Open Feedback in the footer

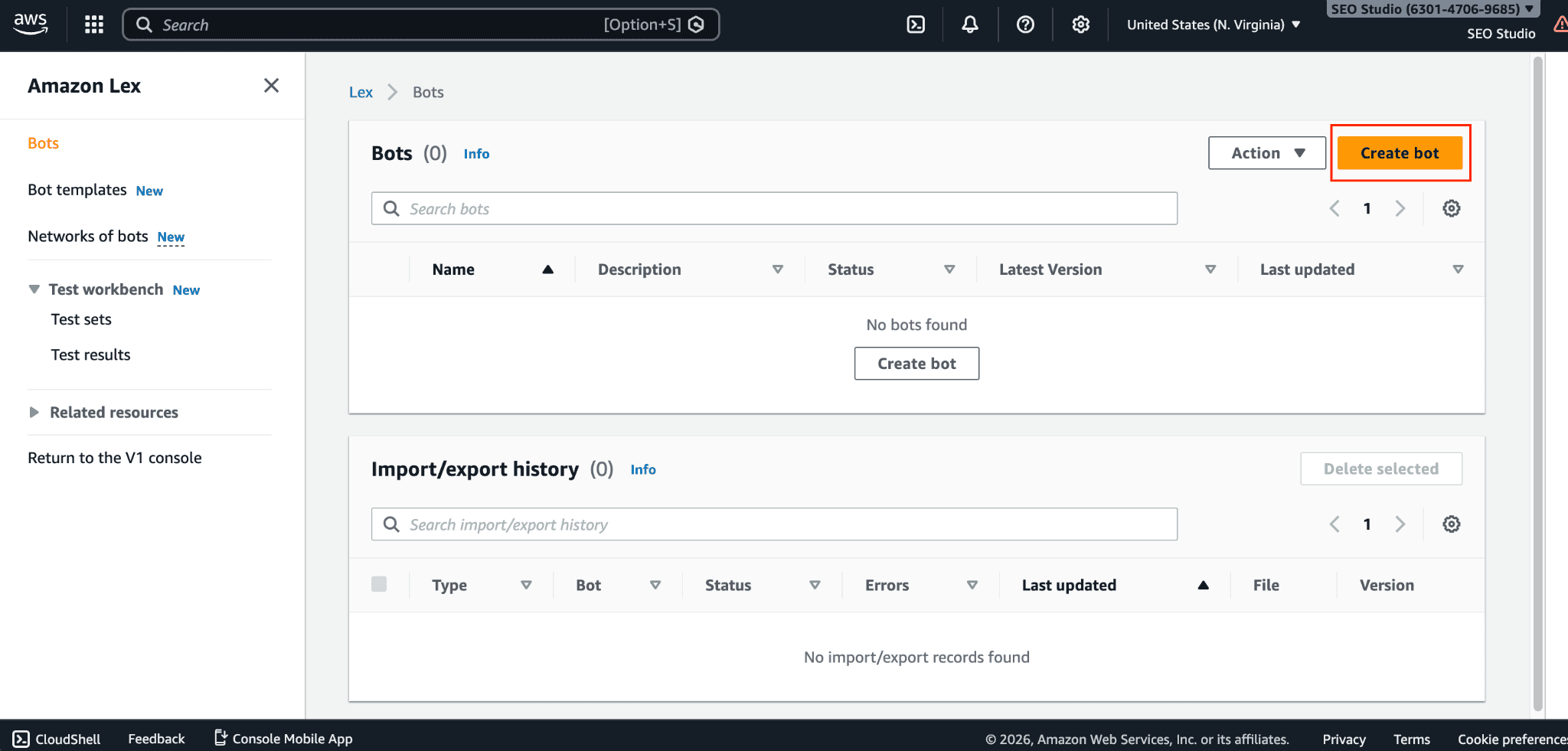point(156,739)
